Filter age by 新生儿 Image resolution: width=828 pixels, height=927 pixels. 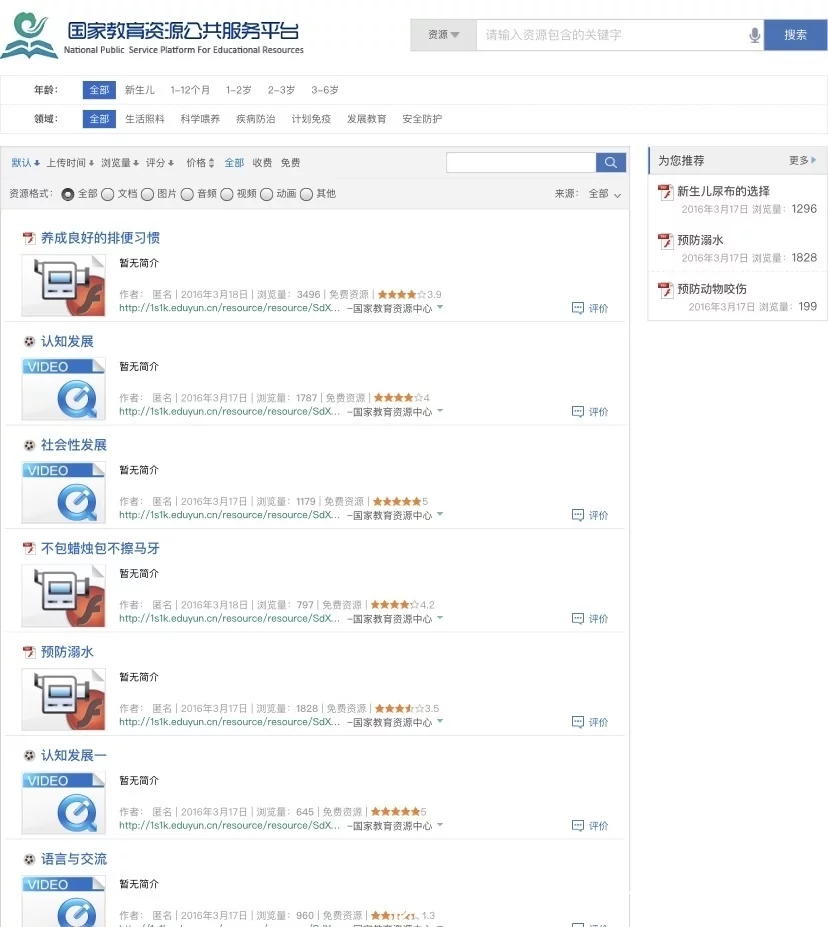[x=140, y=90]
